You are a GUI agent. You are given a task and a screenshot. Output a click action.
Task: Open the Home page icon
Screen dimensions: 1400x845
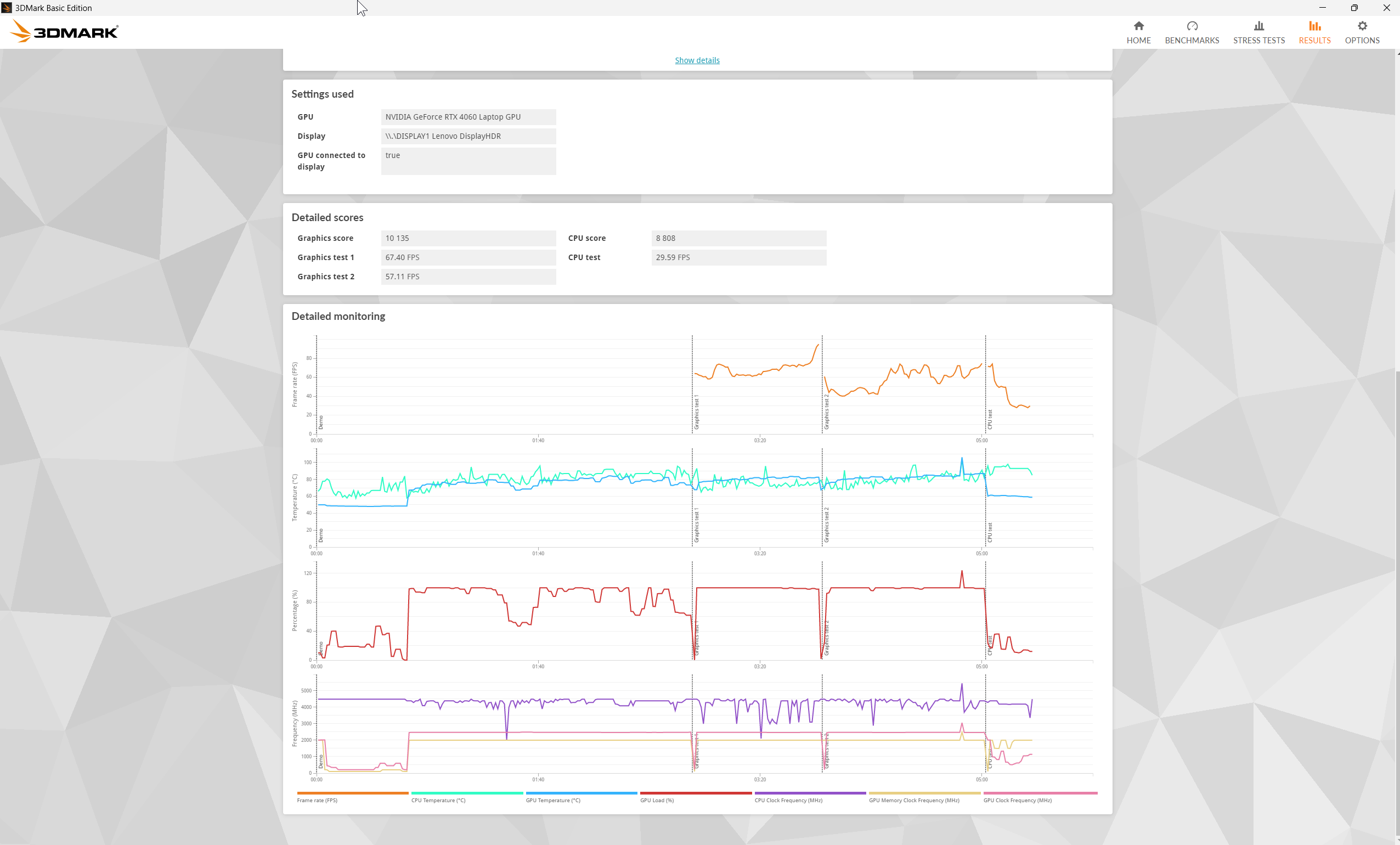1138,26
